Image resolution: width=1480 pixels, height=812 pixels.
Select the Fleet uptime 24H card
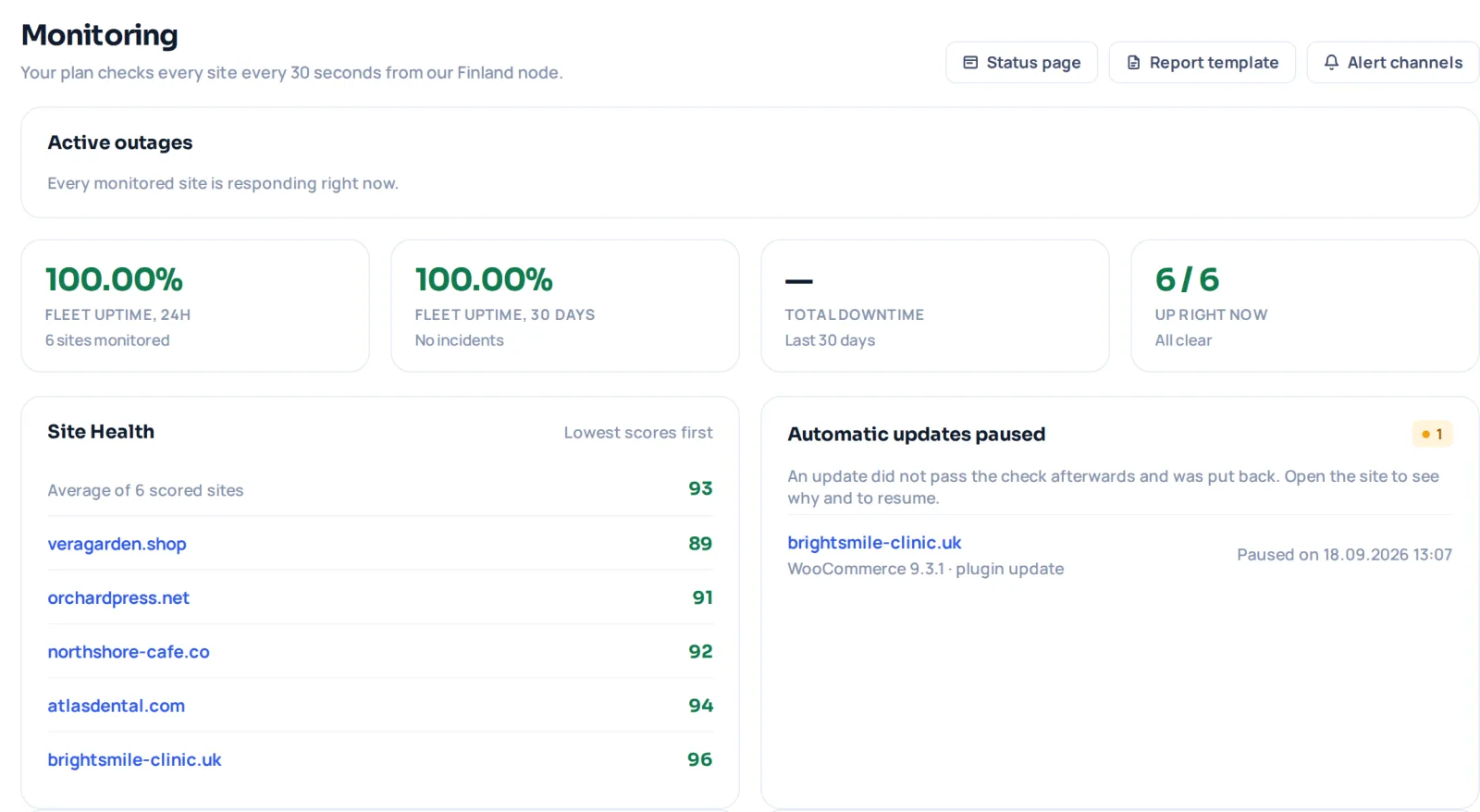coord(195,306)
